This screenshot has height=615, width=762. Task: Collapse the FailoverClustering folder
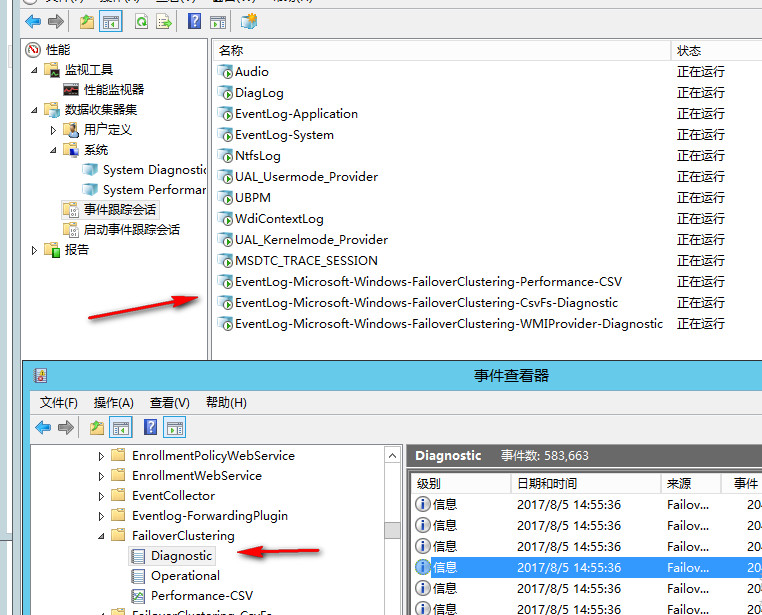(x=101, y=536)
